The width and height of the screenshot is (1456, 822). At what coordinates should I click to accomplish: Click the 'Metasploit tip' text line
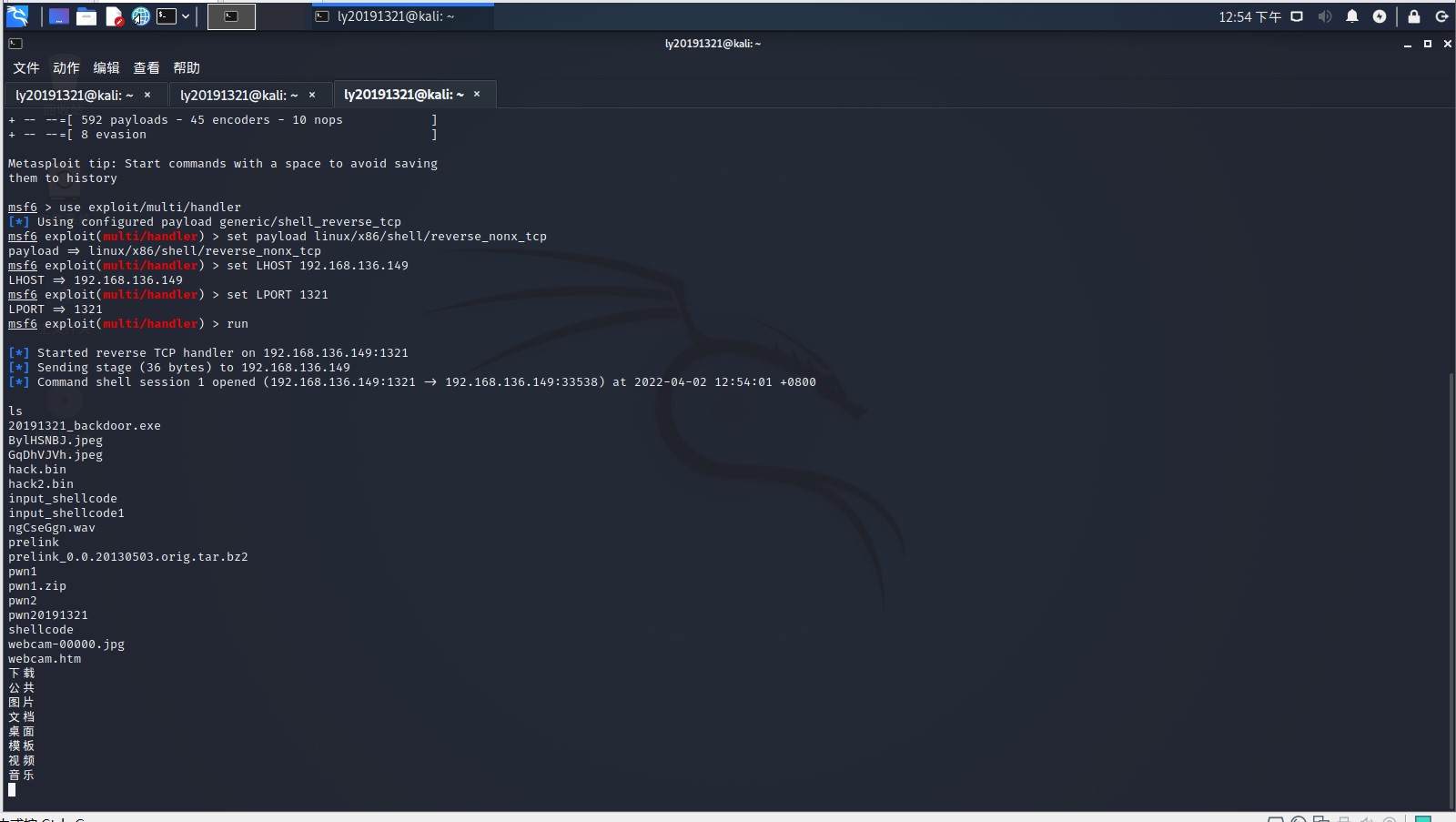pyautogui.click(x=223, y=164)
